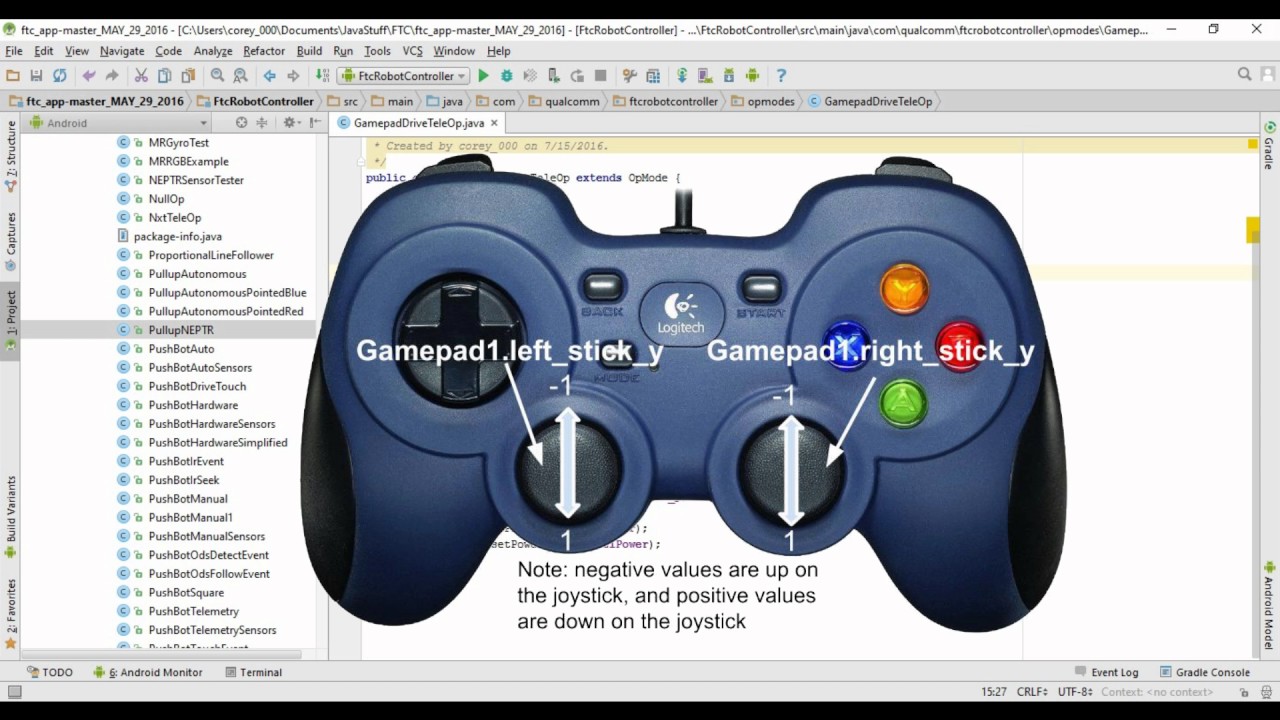The width and height of the screenshot is (1280, 720).
Task: Open the TODO tool window
Action: [x=49, y=672]
